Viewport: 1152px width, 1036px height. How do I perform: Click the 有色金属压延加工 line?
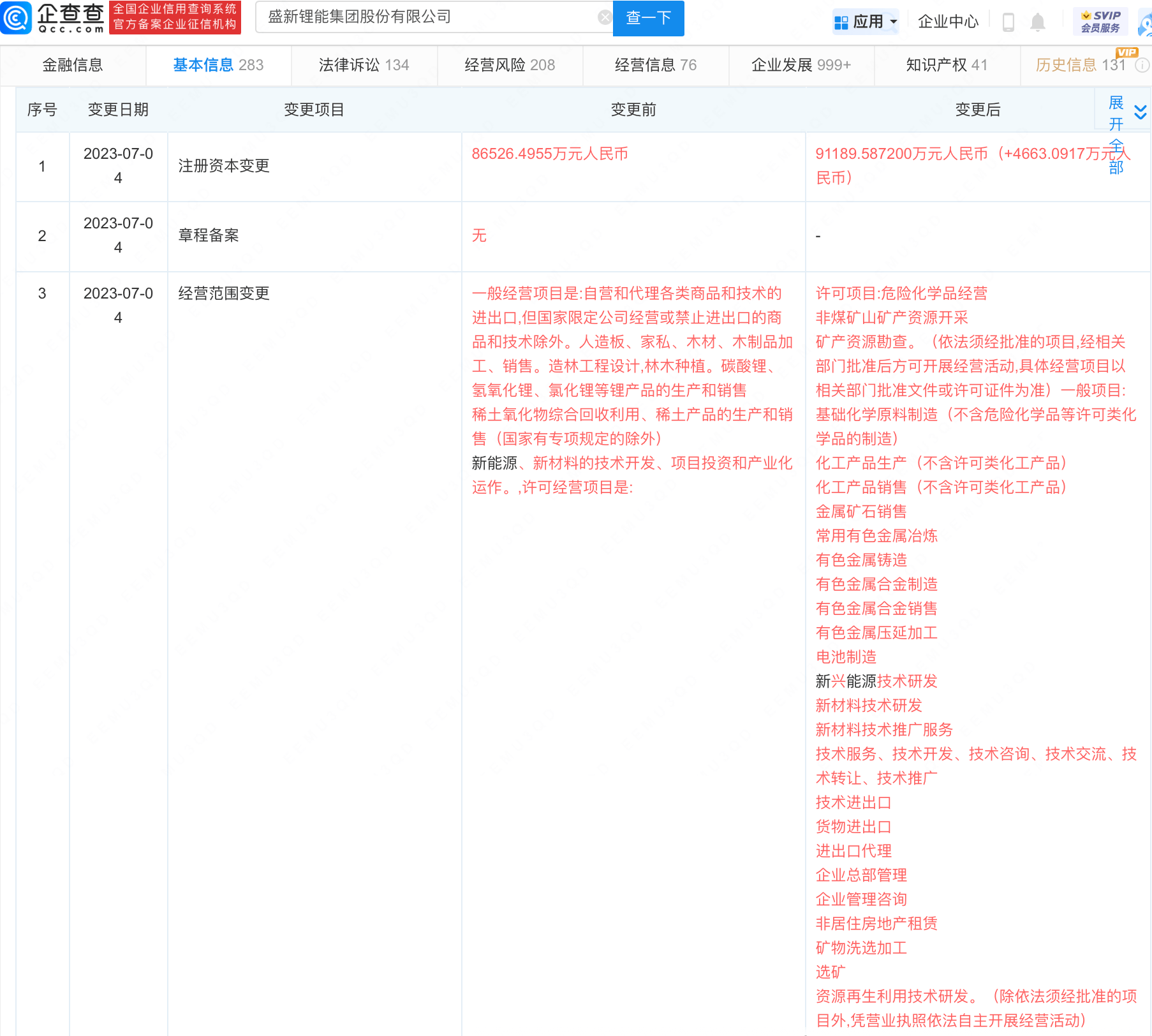pos(876,633)
